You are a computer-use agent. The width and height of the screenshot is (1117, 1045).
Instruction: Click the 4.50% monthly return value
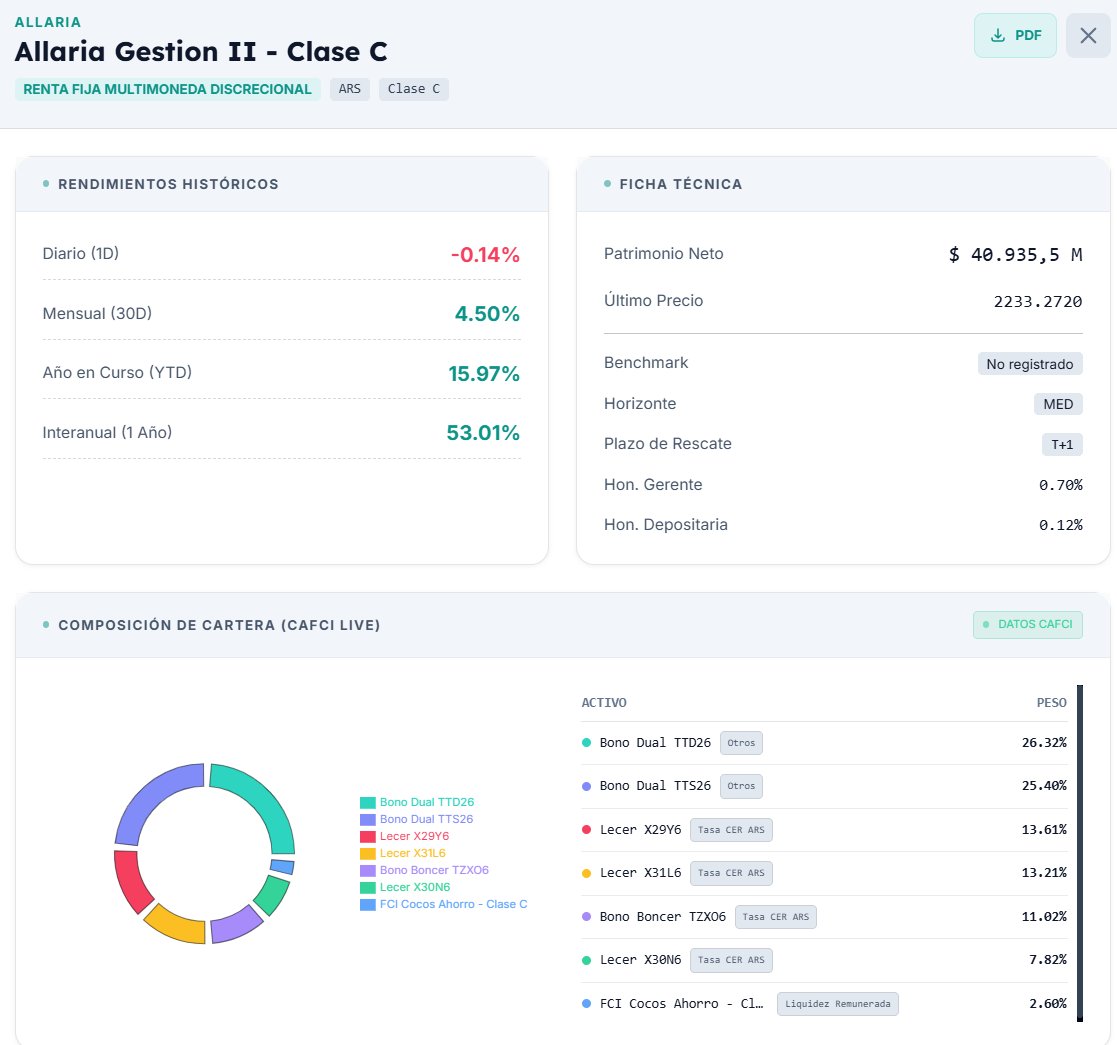pos(487,314)
